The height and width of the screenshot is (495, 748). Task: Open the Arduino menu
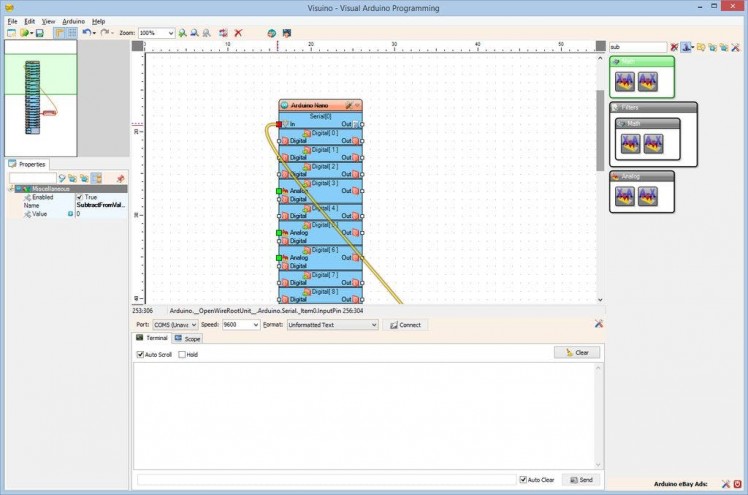(73, 21)
